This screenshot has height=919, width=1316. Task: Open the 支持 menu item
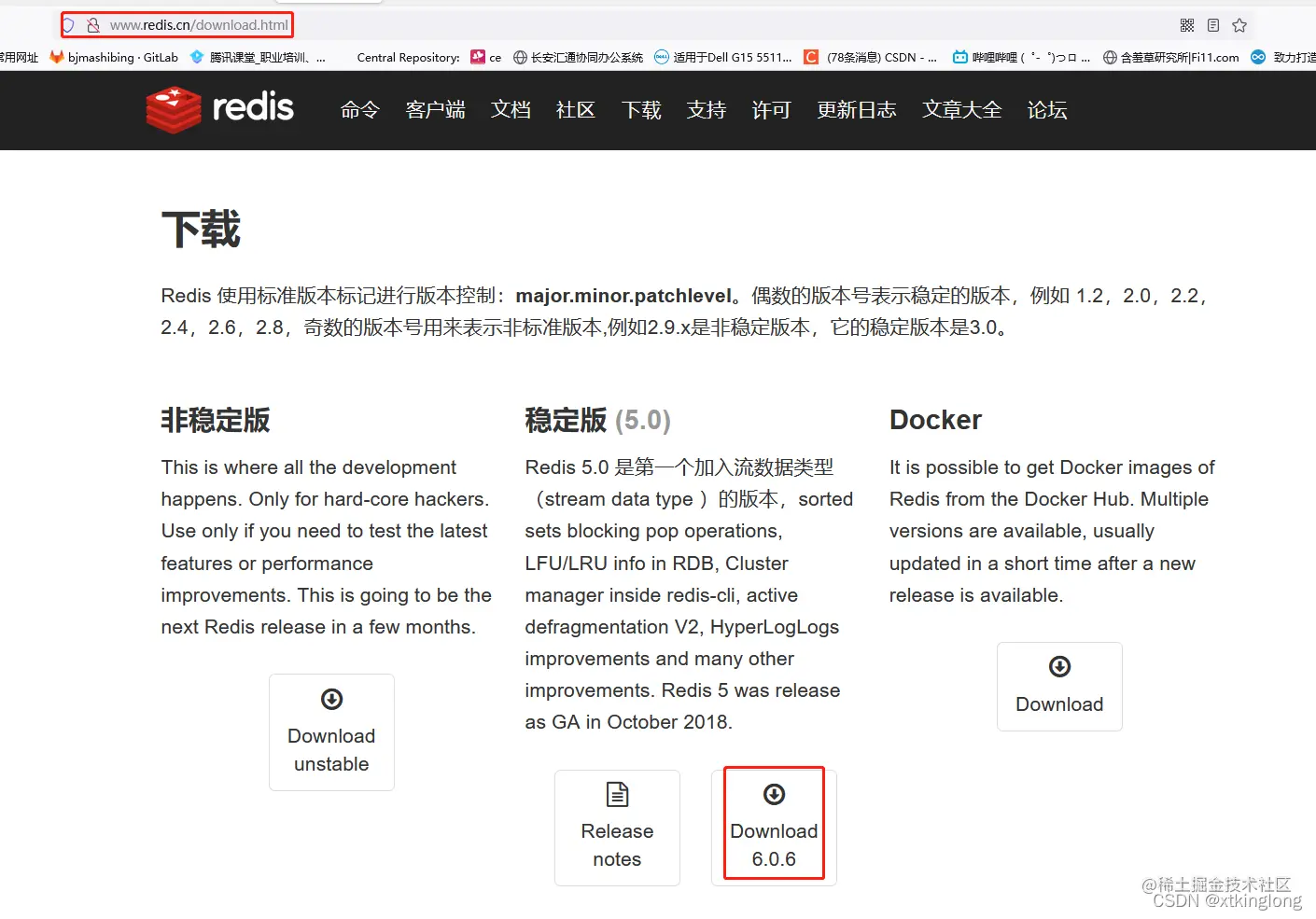[x=707, y=110]
